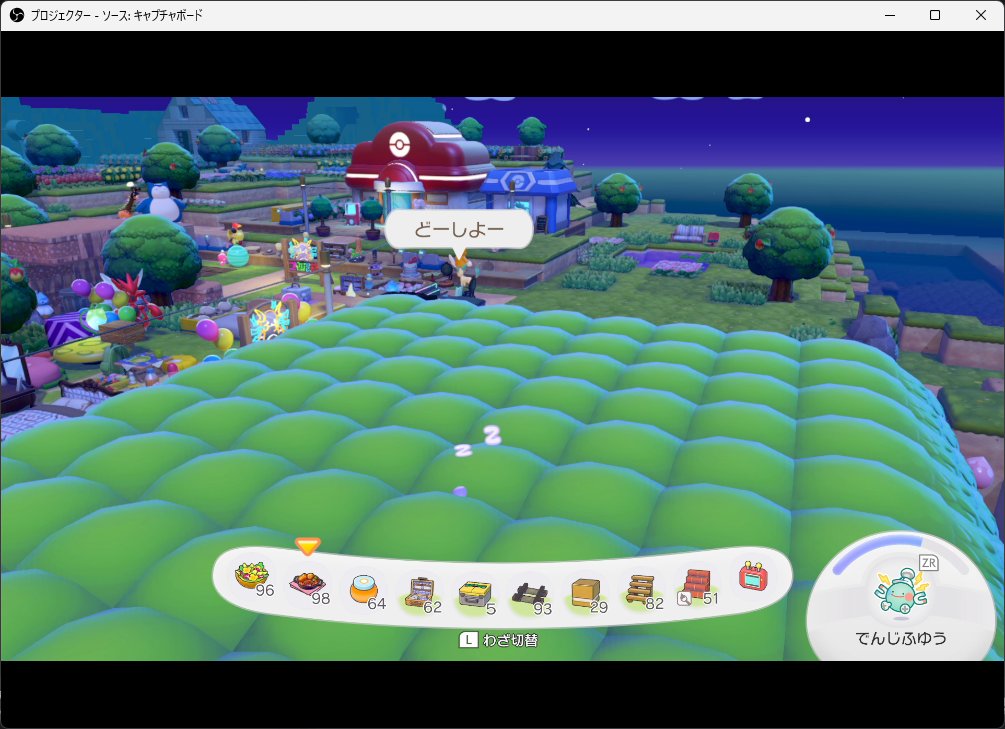The width and height of the screenshot is (1005, 729).
Task: Choose the red brick stairs item
Action: pyautogui.click(x=696, y=583)
